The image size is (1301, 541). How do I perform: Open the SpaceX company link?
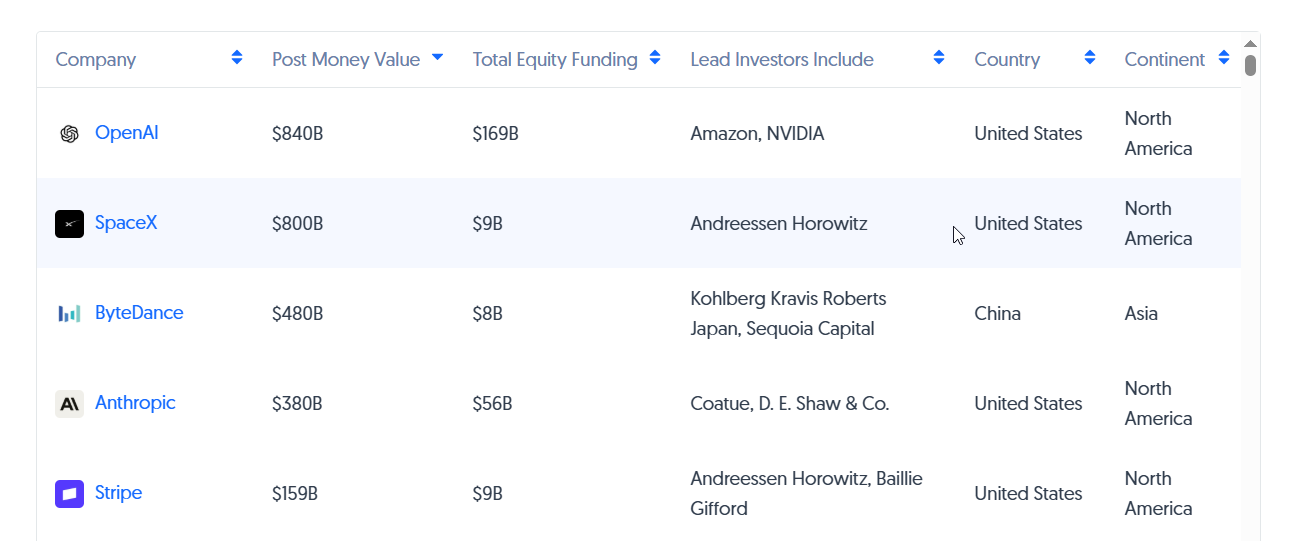126,223
